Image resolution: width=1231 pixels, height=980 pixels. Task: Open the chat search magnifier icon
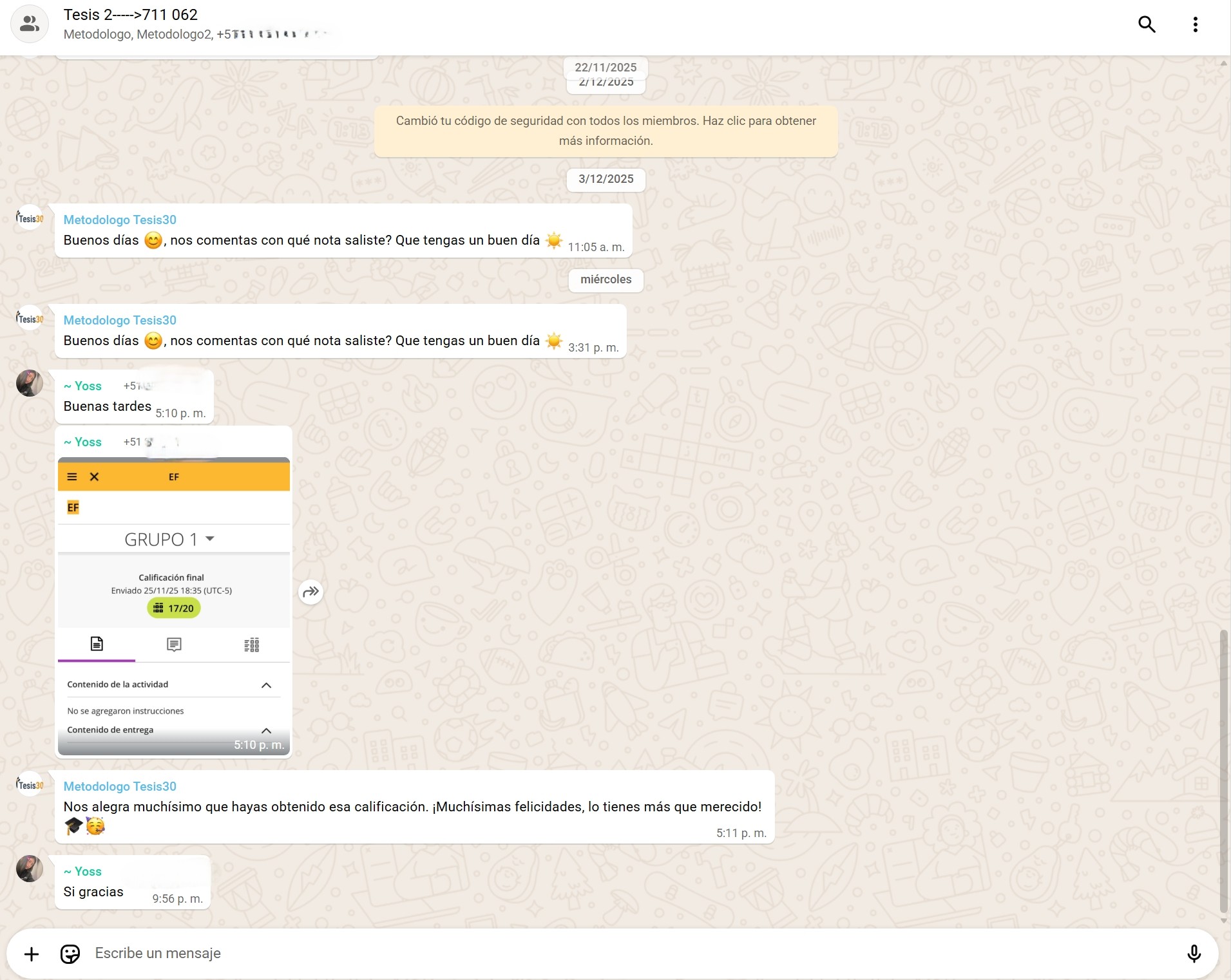point(1147,24)
